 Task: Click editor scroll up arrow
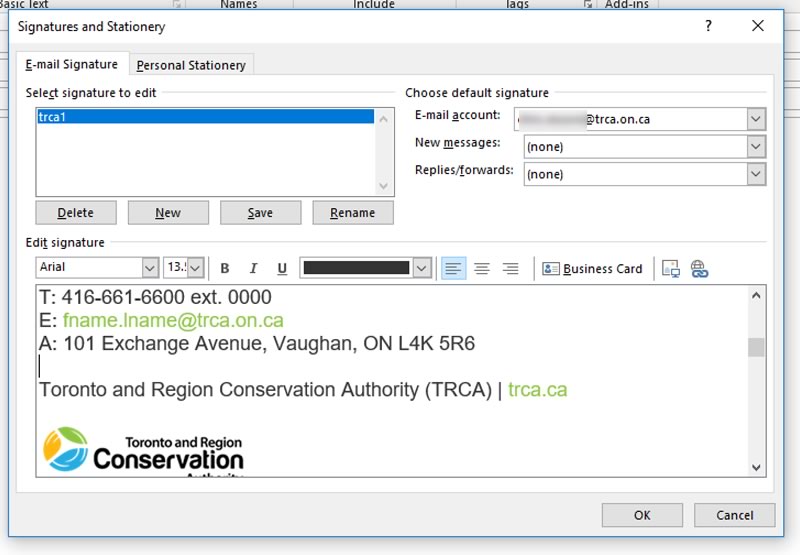tap(756, 296)
